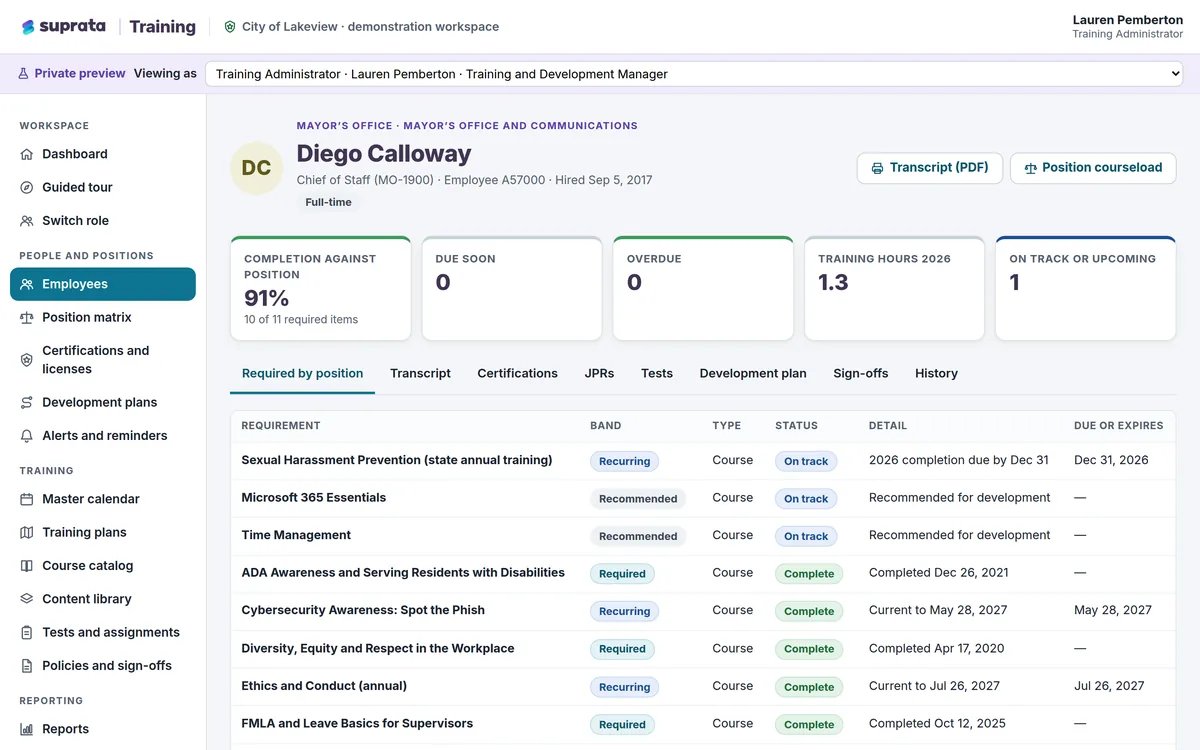Select the Required by position tab

click(x=302, y=373)
